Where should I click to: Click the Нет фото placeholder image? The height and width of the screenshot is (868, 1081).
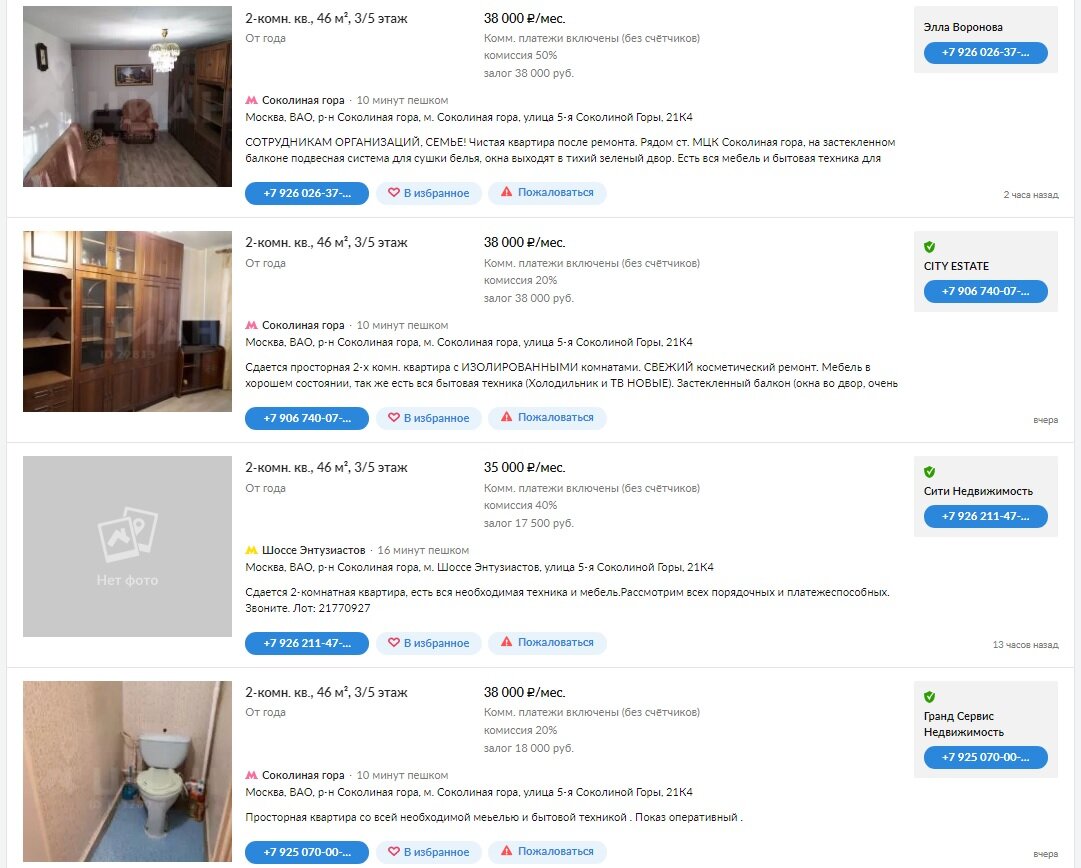[x=128, y=546]
